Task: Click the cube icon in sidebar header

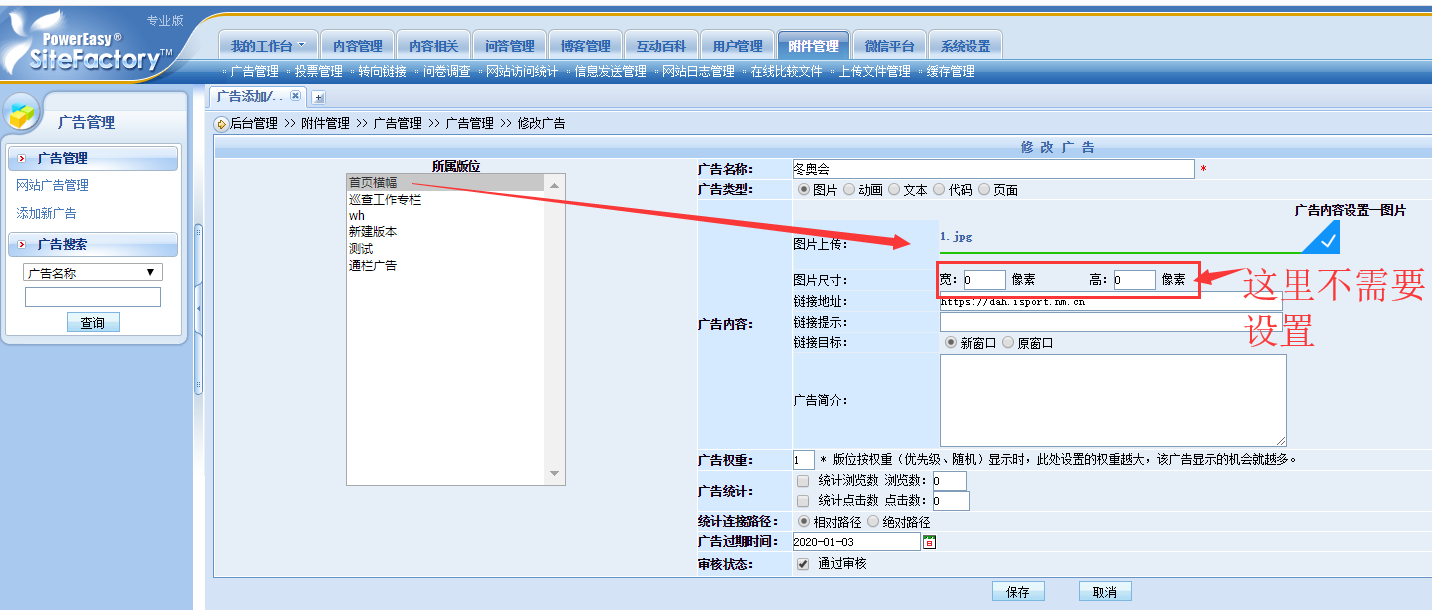Action: 22,115
